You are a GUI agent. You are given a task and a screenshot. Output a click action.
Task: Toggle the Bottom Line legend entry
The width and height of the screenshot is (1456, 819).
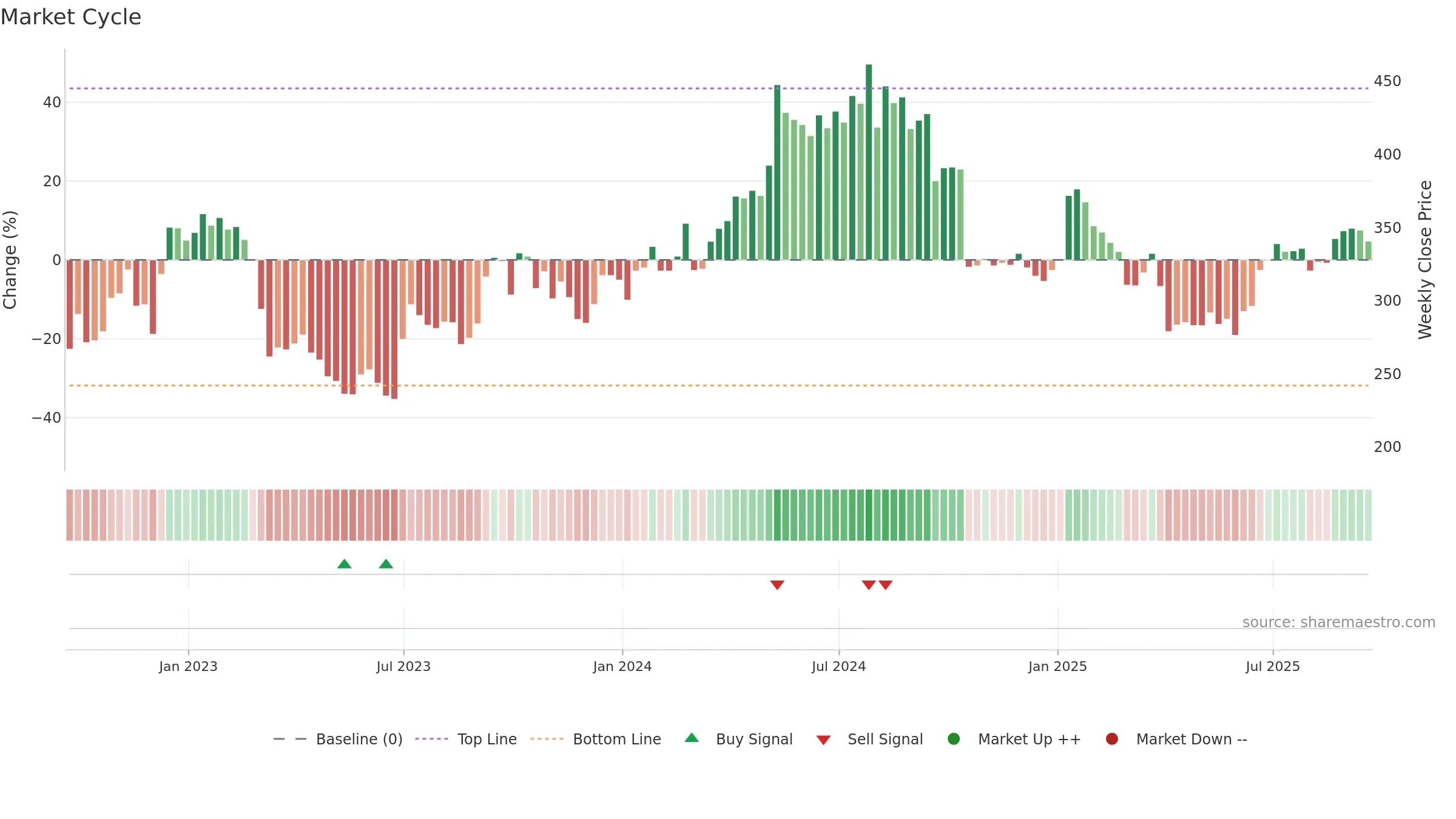pos(596,739)
